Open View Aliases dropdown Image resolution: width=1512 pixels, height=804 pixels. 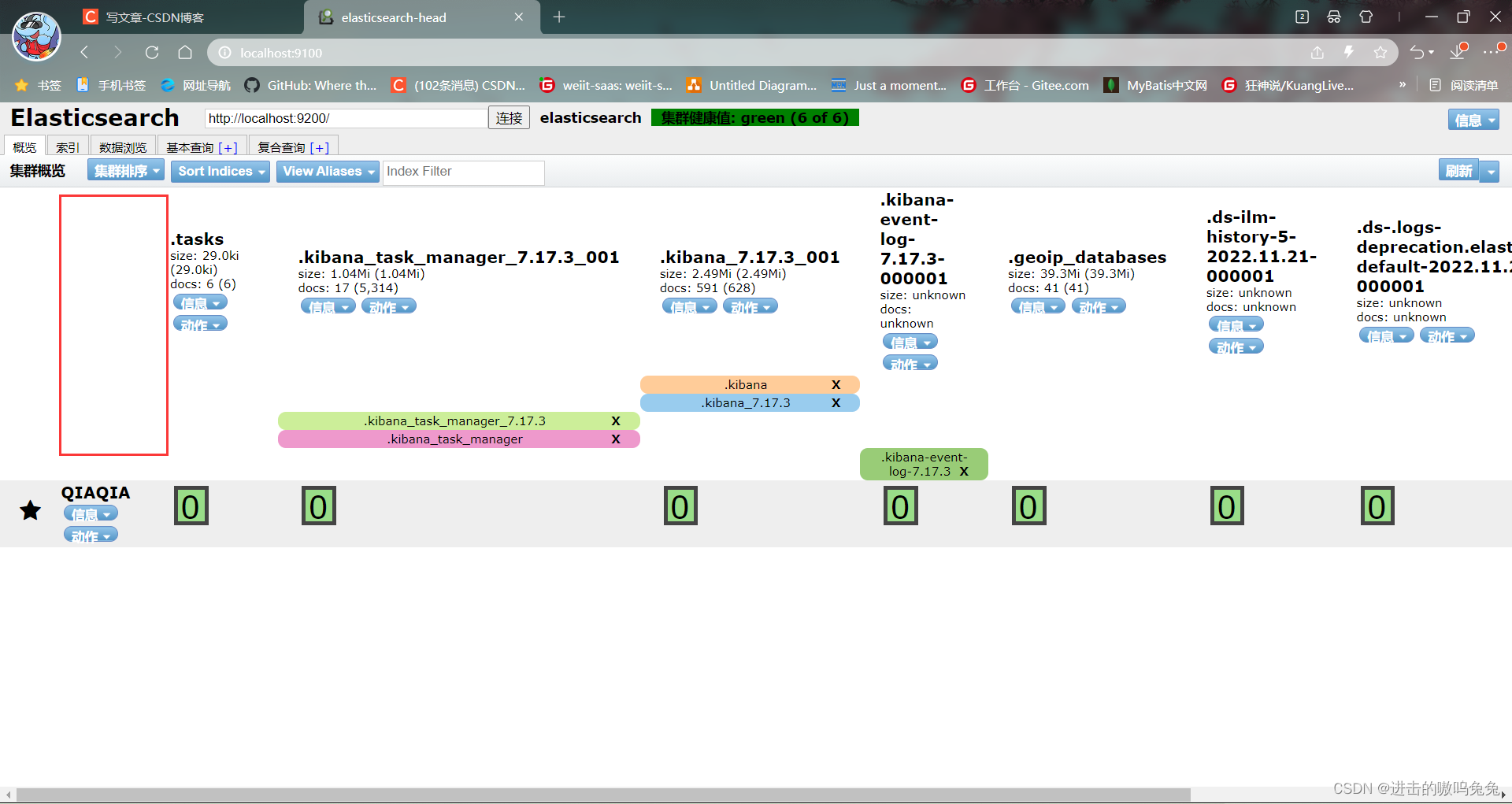328,171
